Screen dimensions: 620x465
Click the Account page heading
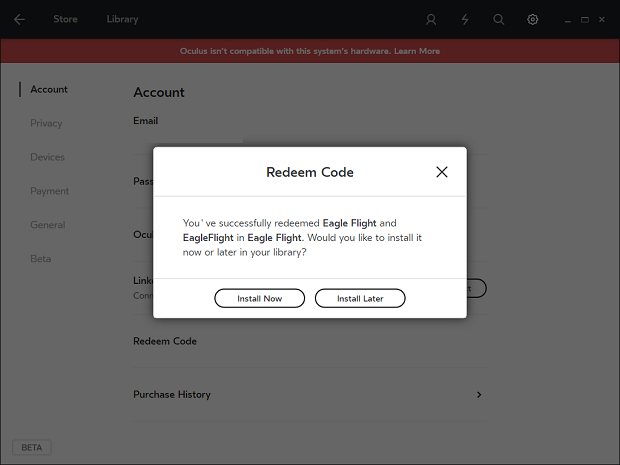coord(159,92)
